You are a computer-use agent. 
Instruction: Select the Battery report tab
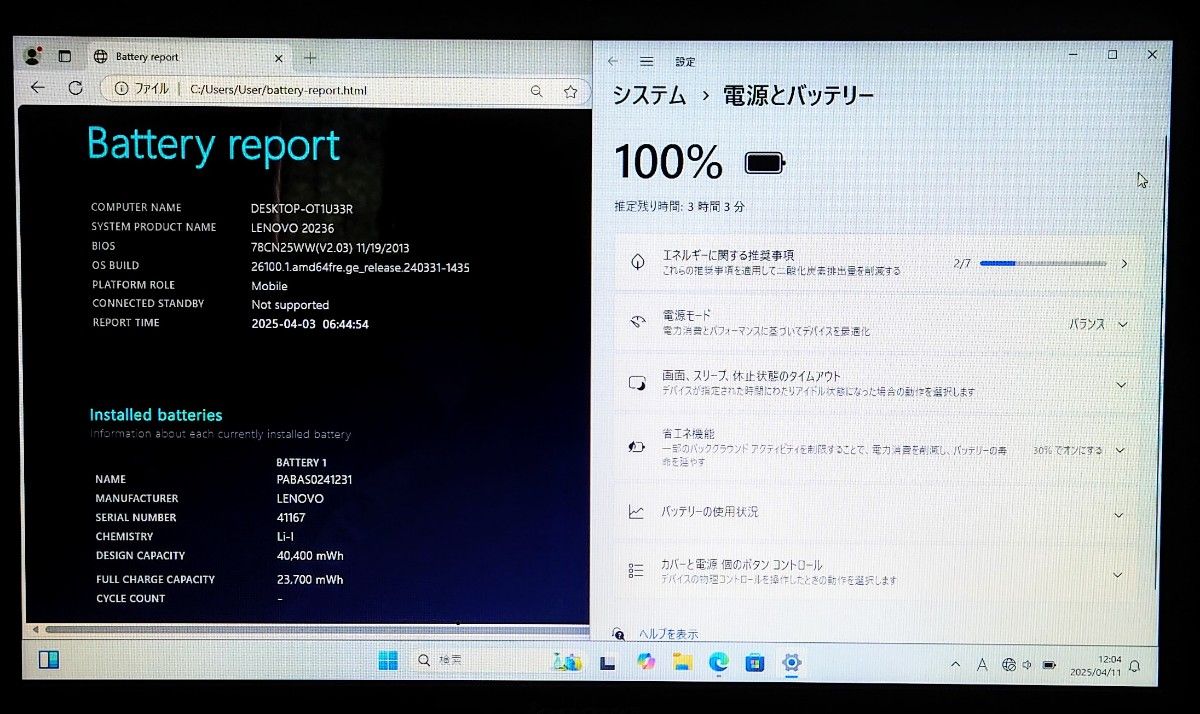click(188, 57)
